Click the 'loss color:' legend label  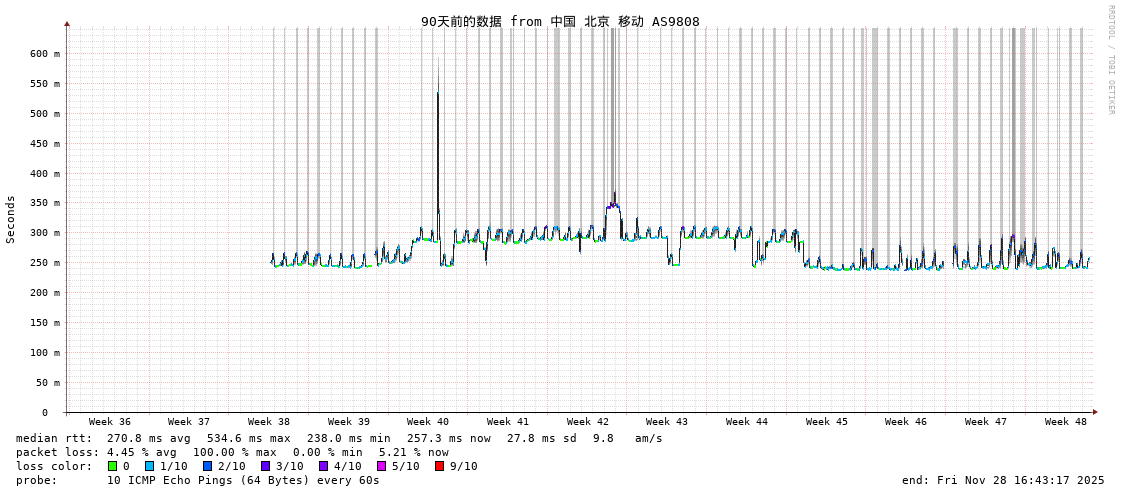pyautogui.click(x=54, y=466)
